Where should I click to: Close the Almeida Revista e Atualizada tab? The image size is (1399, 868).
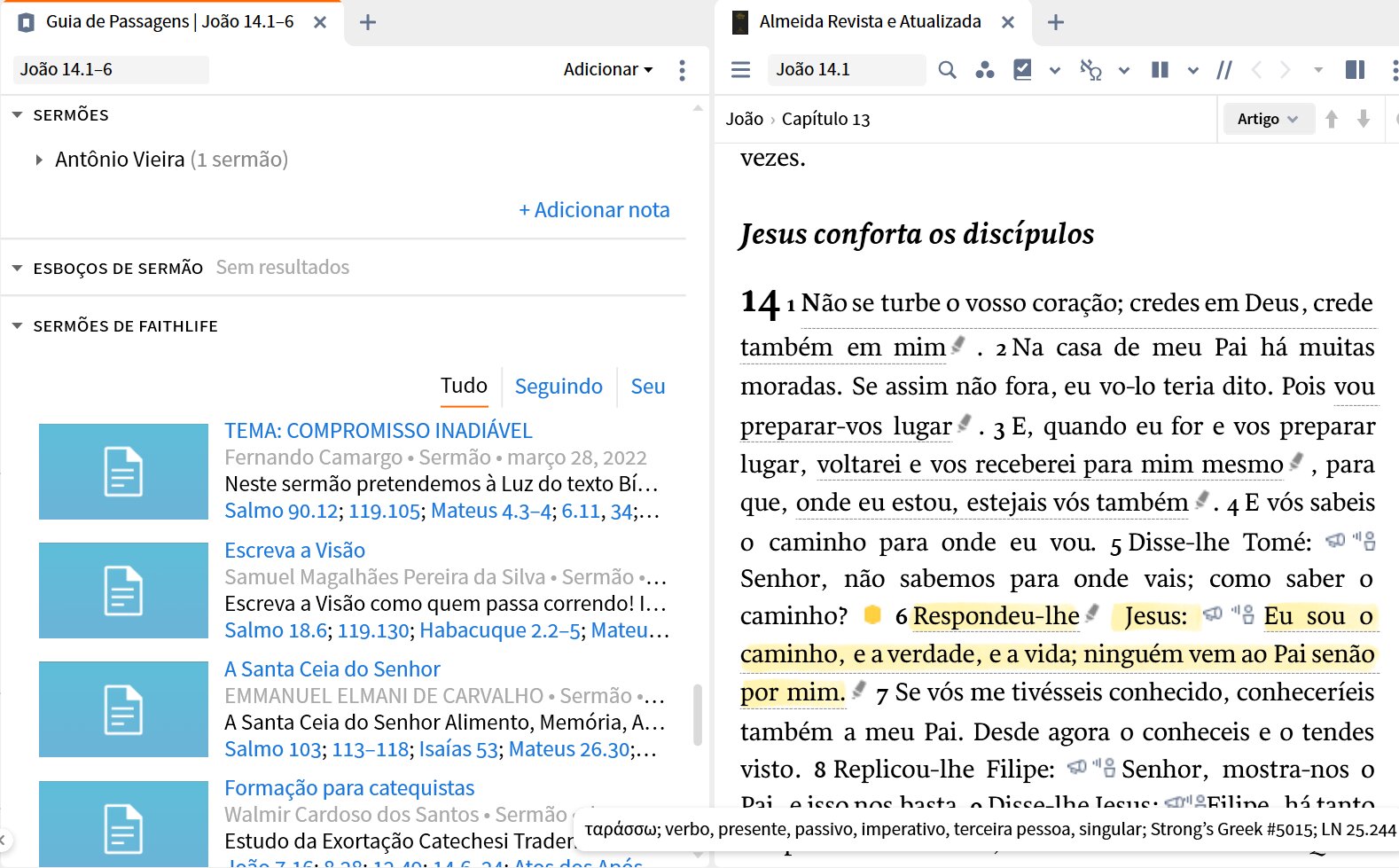point(1008,22)
